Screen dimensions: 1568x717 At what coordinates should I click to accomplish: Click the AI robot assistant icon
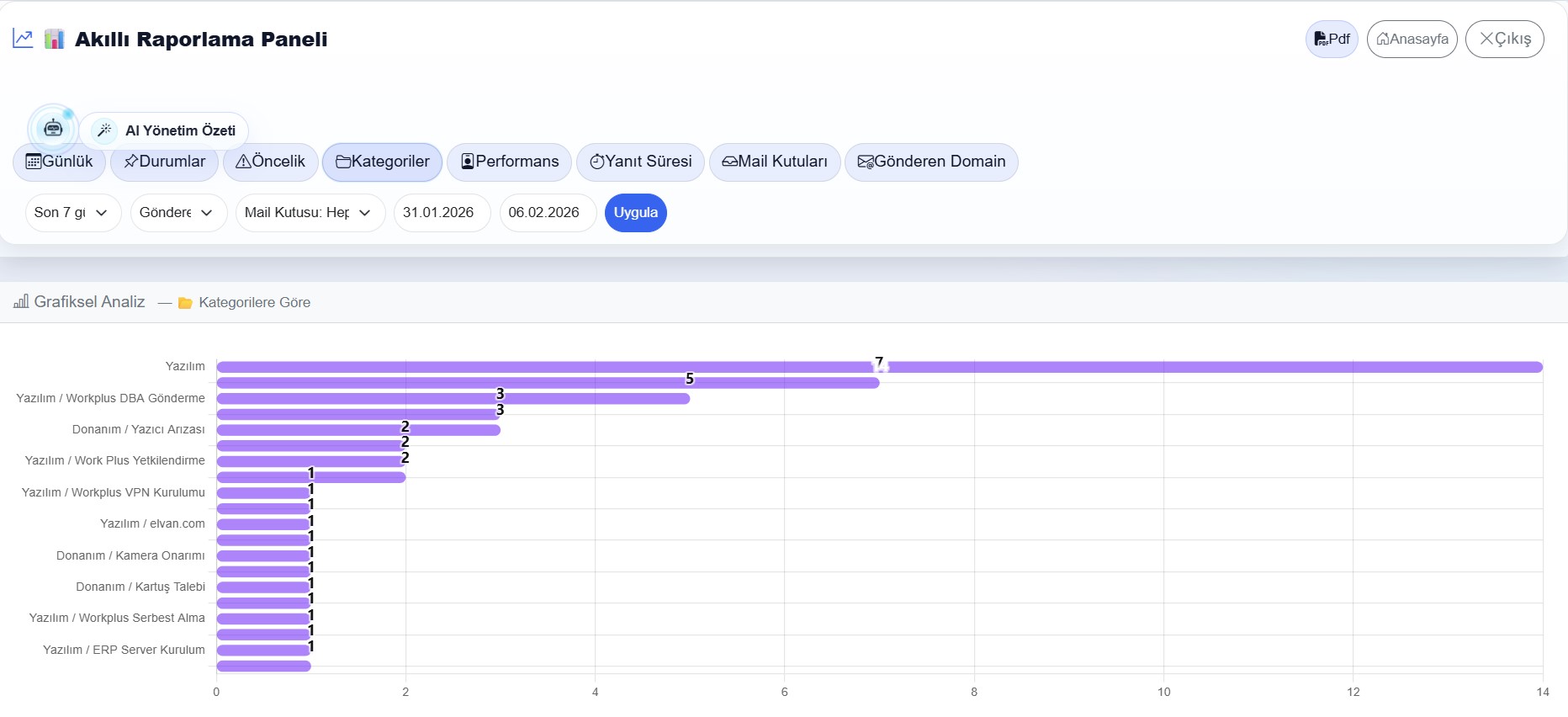pyautogui.click(x=53, y=128)
